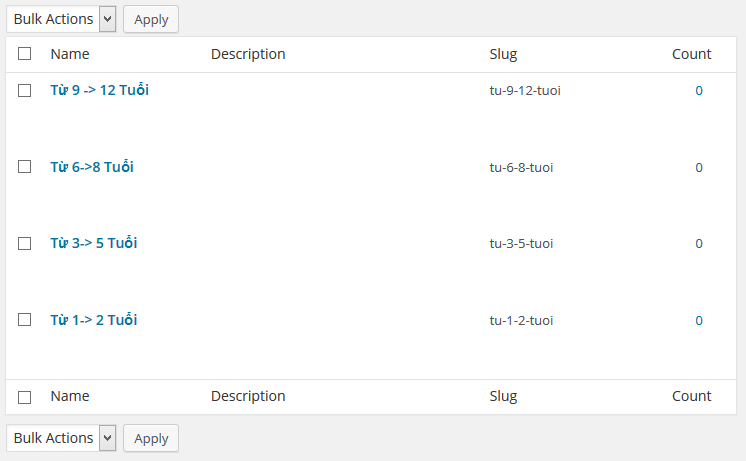Click count link for Từ 1-> 2 Tuổi
The height and width of the screenshot is (461, 746).
(x=699, y=321)
